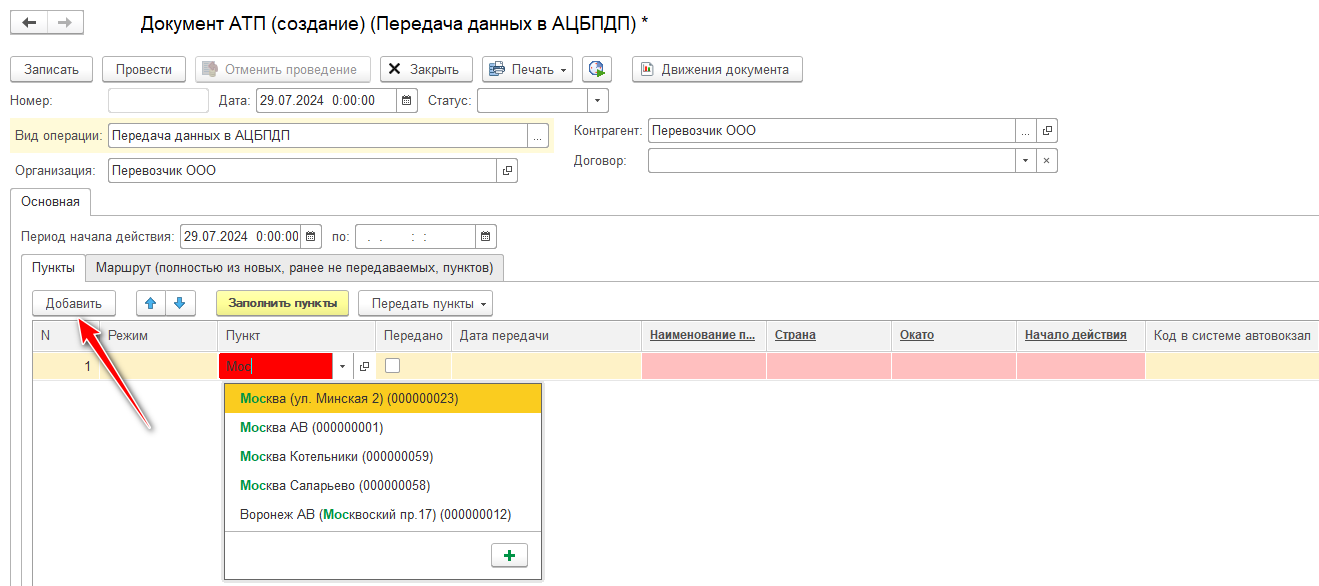Screen dimensions: 1319x586
Task: Click the back navigation arrow
Action: pyautogui.click(x=29, y=22)
